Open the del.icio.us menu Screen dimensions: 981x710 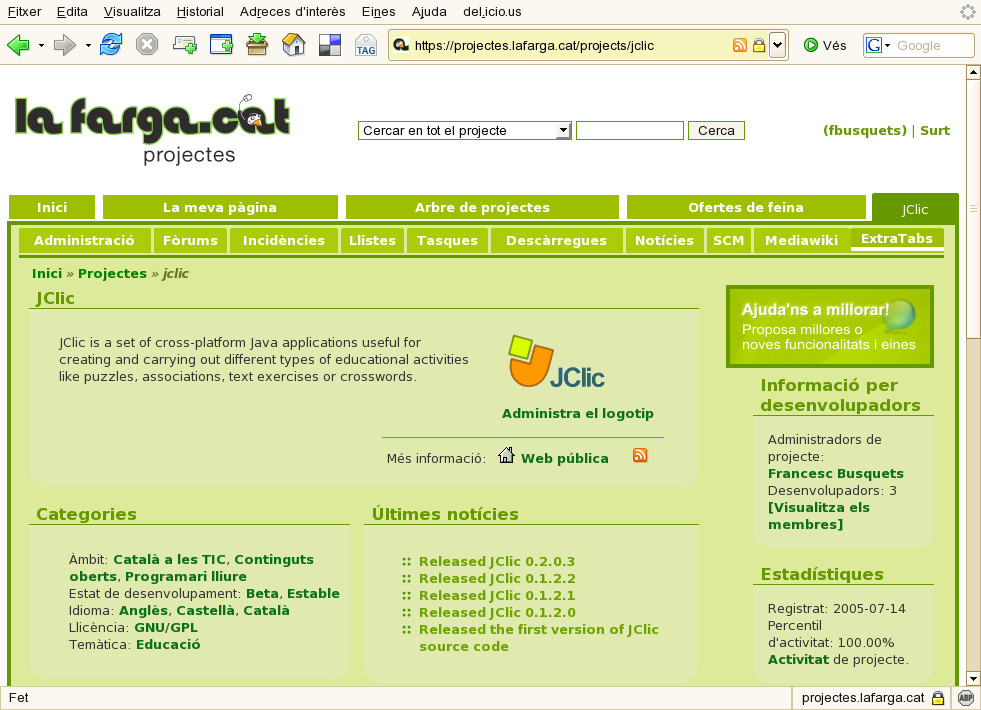(x=492, y=11)
